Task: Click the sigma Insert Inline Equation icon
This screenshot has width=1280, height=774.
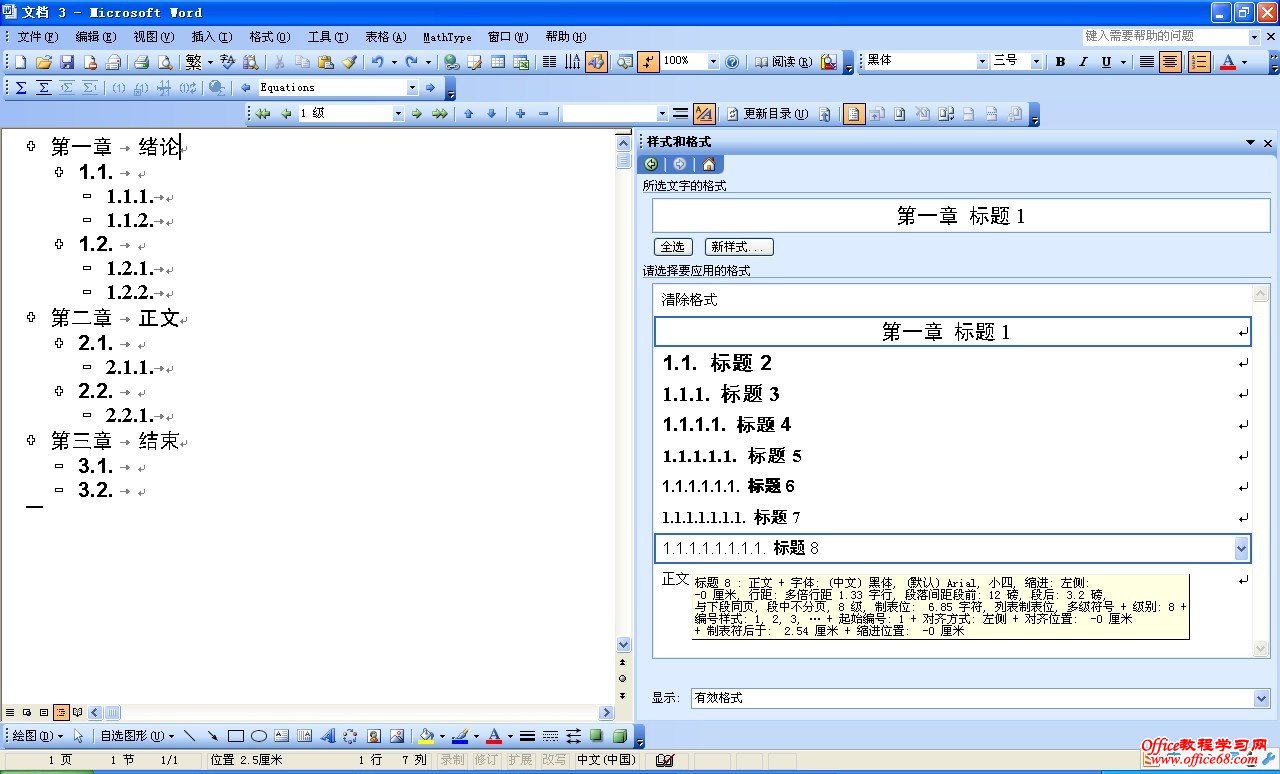Action: (21, 88)
